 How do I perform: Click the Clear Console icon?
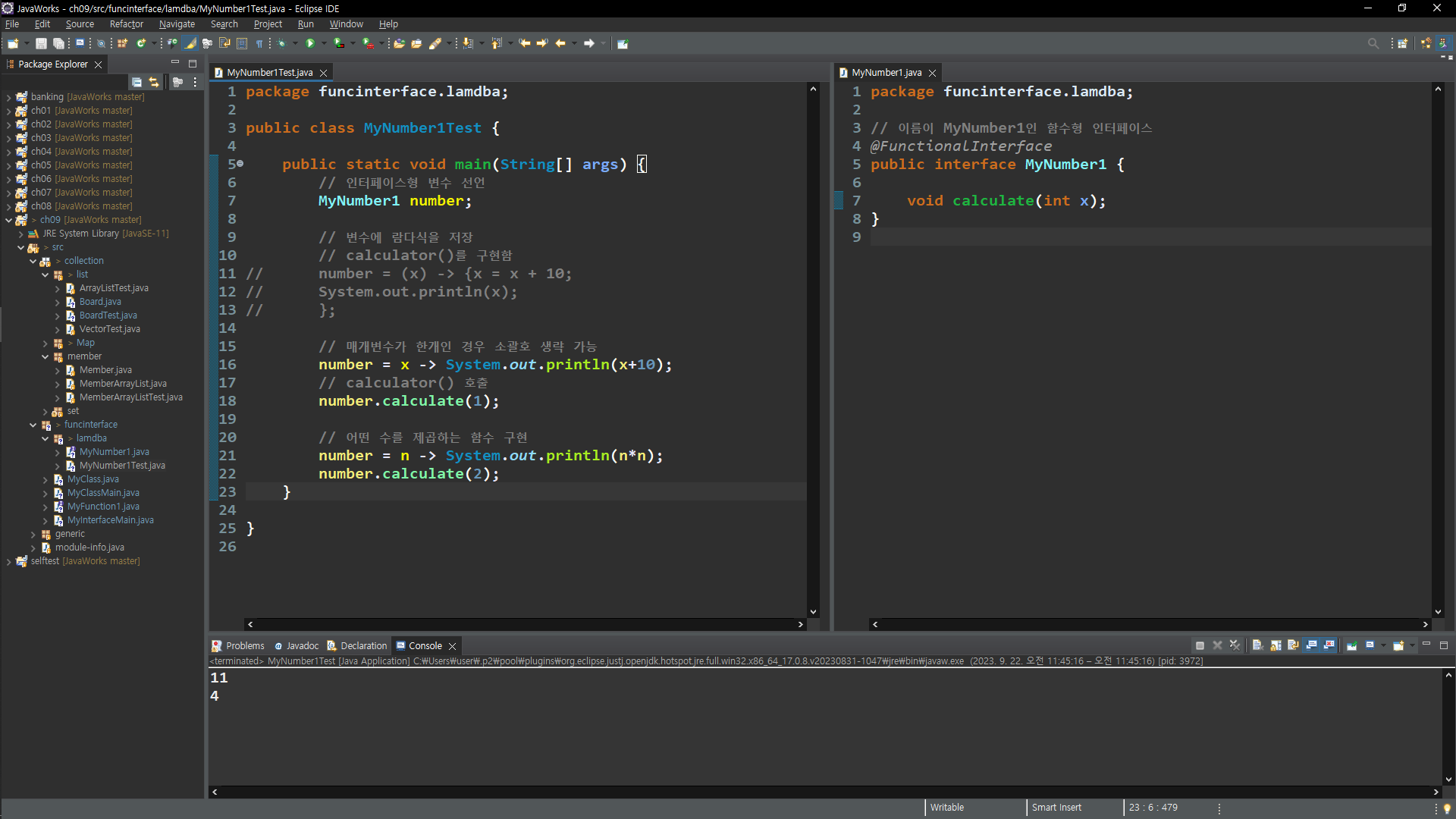coord(1257,645)
